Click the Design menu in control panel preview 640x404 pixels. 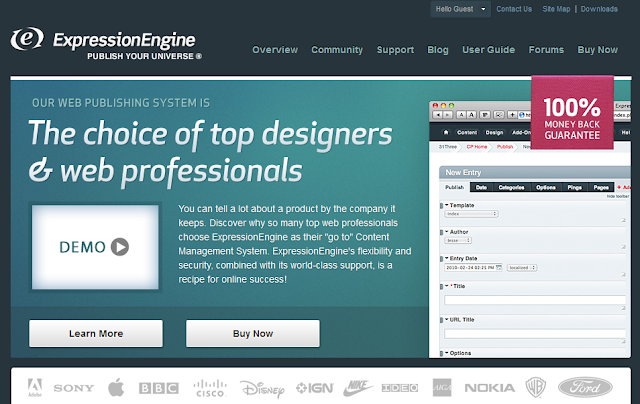[494, 132]
